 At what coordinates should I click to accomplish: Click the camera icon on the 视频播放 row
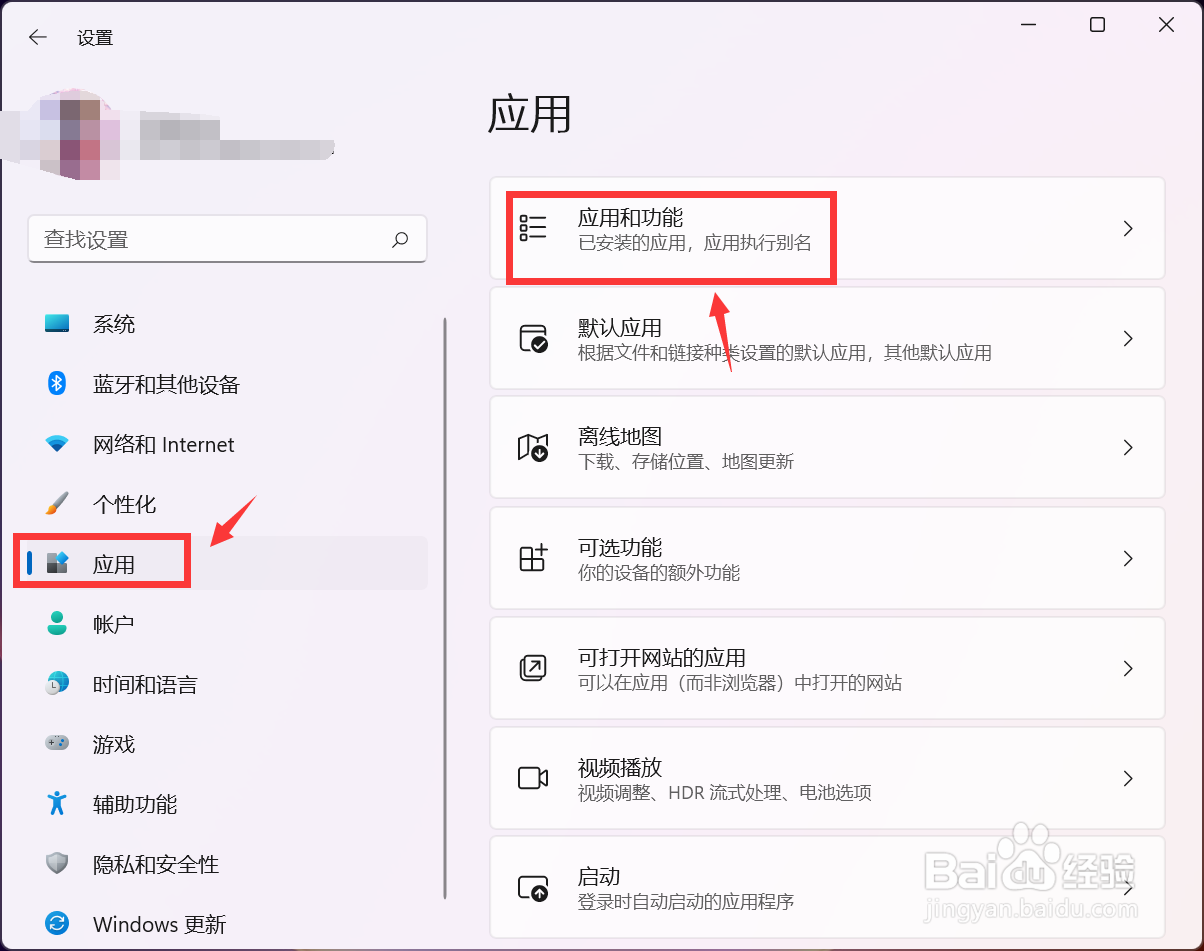(534, 778)
